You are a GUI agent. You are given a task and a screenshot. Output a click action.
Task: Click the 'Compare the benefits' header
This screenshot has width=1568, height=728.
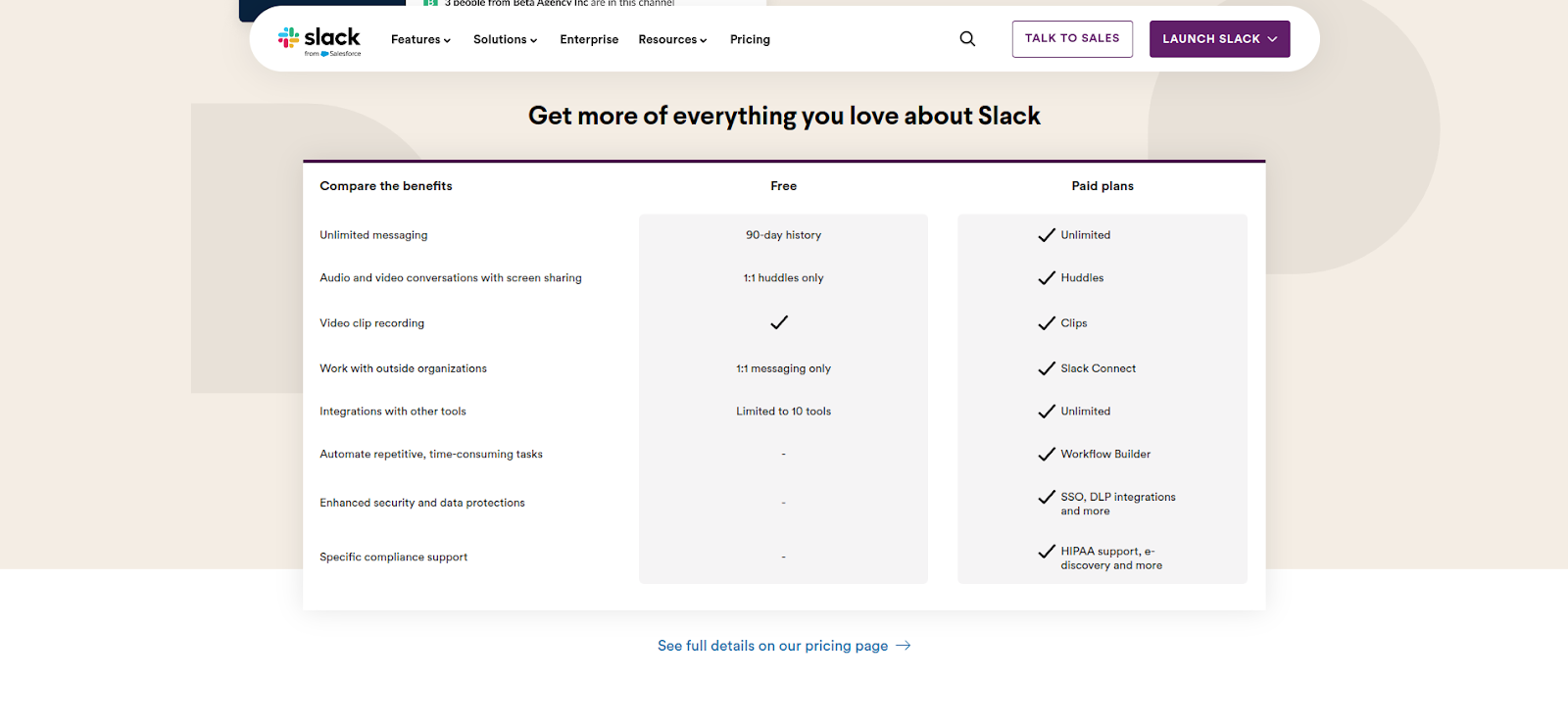coord(386,186)
